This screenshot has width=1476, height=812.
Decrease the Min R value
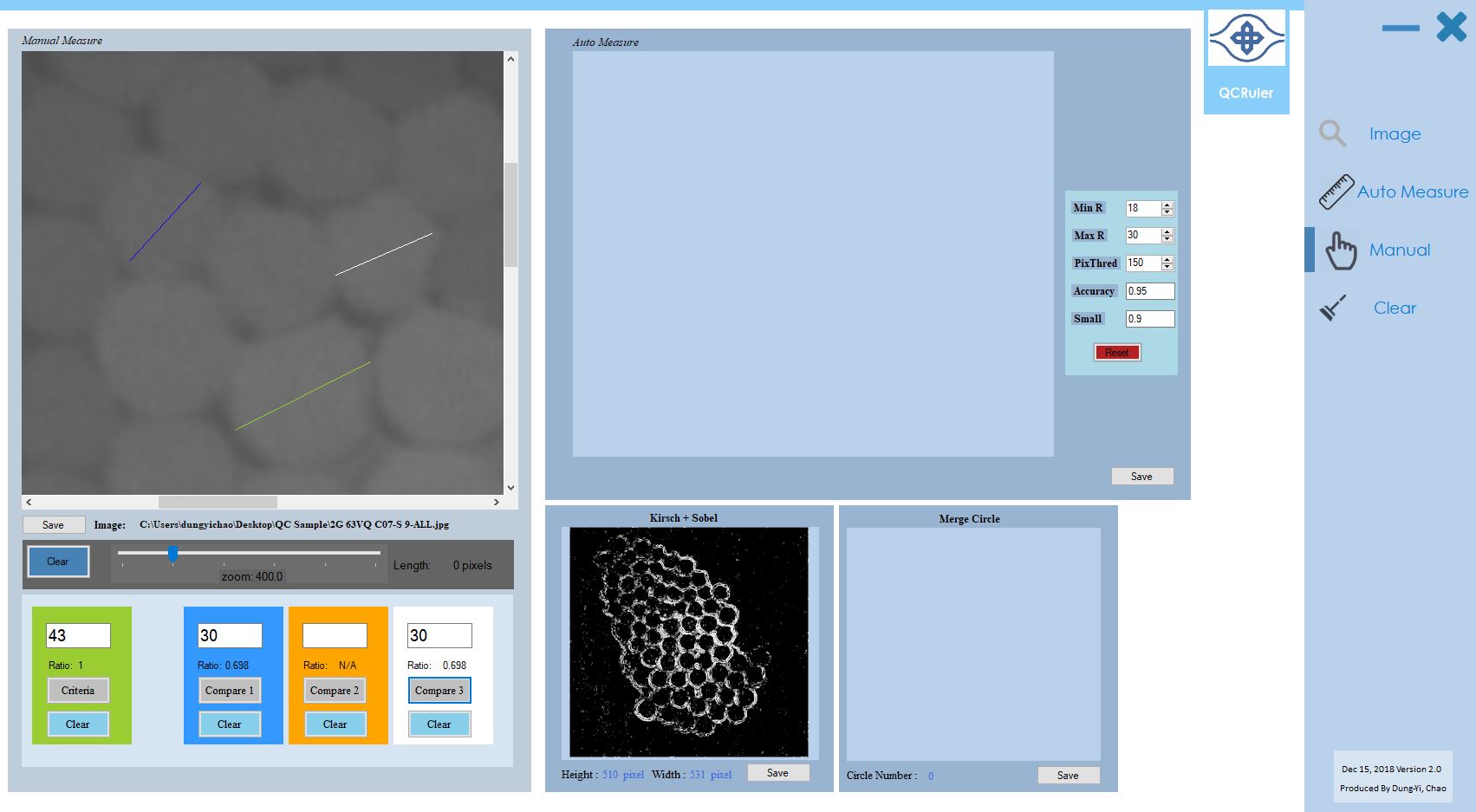click(1167, 212)
